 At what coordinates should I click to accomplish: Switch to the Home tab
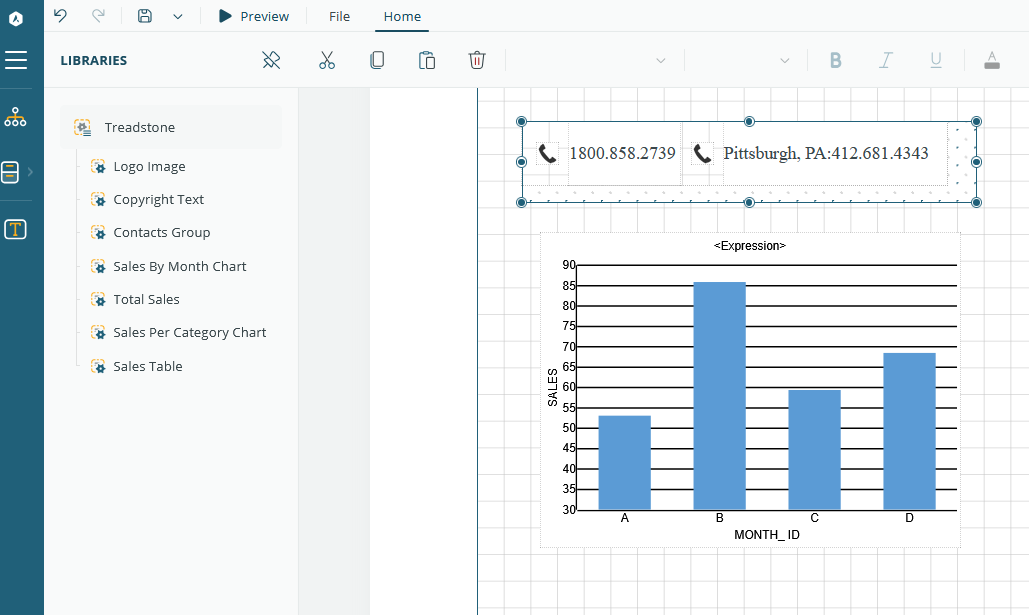[402, 16]
